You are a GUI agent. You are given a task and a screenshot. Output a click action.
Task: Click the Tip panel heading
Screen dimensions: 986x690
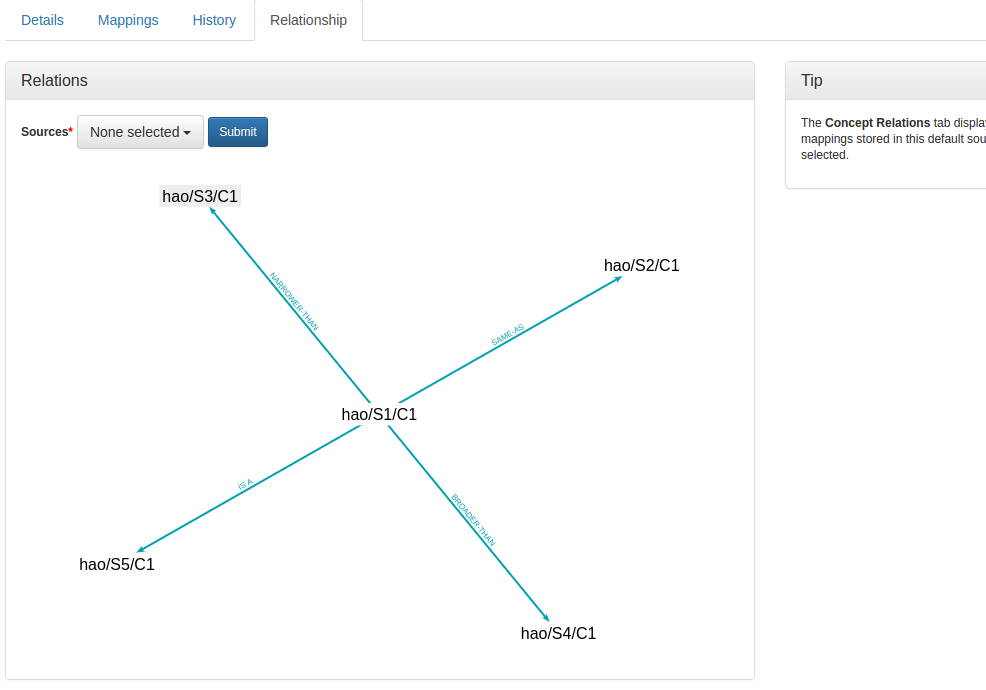click(x=812, y=81)
